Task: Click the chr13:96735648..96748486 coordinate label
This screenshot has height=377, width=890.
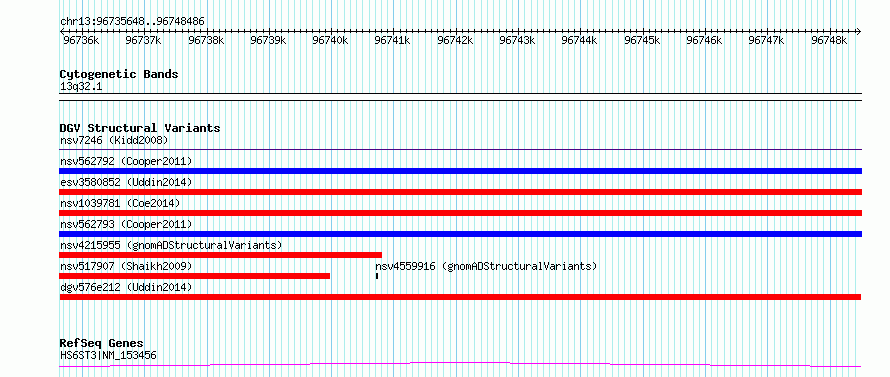Action: coord(132,22)
